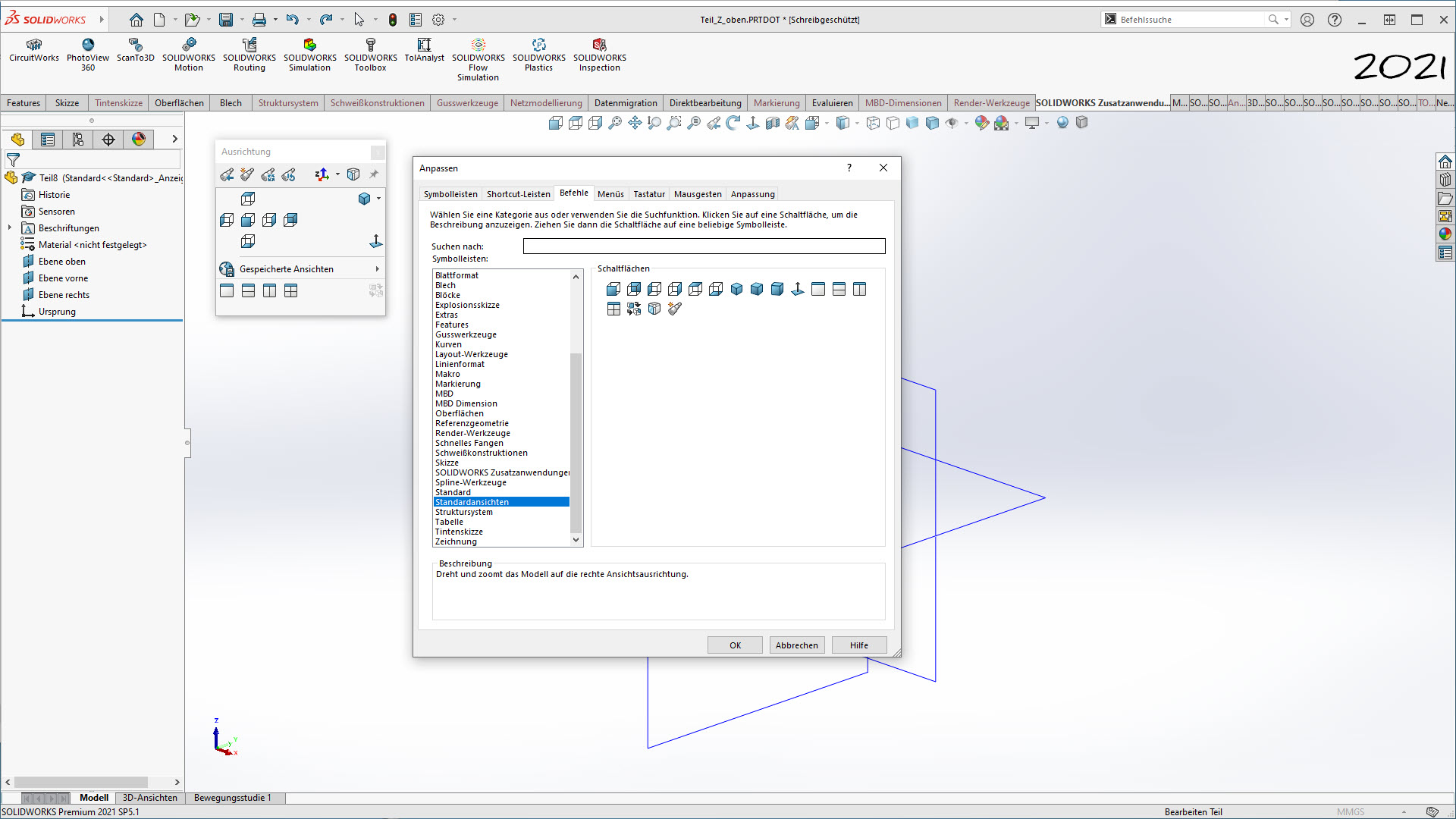The image size is (1456, 819).
Task: Toggle Shaded With Edges display style
Action: (x=933, y=123)
